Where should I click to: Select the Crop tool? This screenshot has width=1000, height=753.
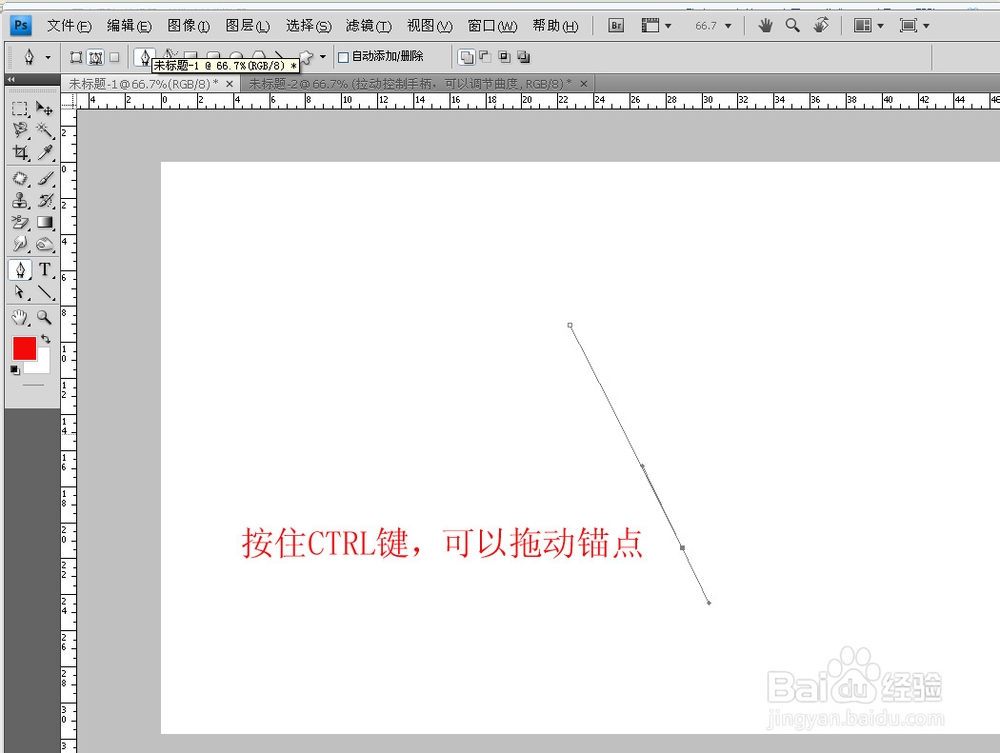[x=20, y=153]
